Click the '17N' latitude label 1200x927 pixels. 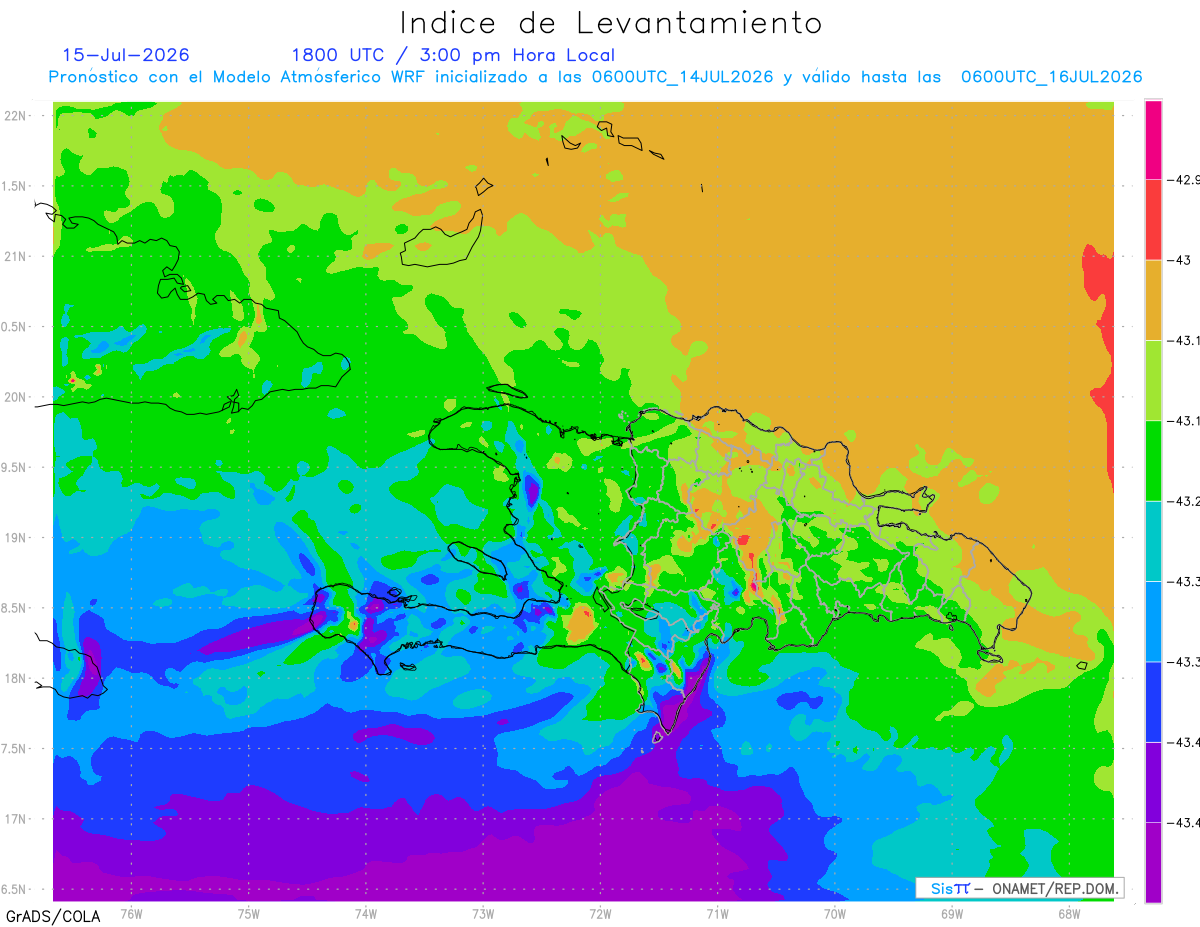(17, 819)
